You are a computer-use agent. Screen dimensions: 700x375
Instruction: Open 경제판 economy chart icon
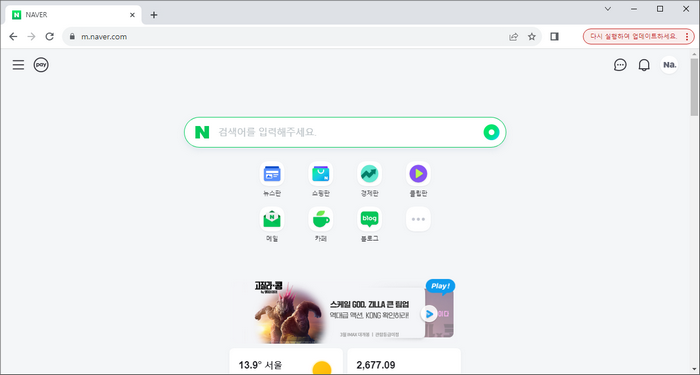point(370,174)
